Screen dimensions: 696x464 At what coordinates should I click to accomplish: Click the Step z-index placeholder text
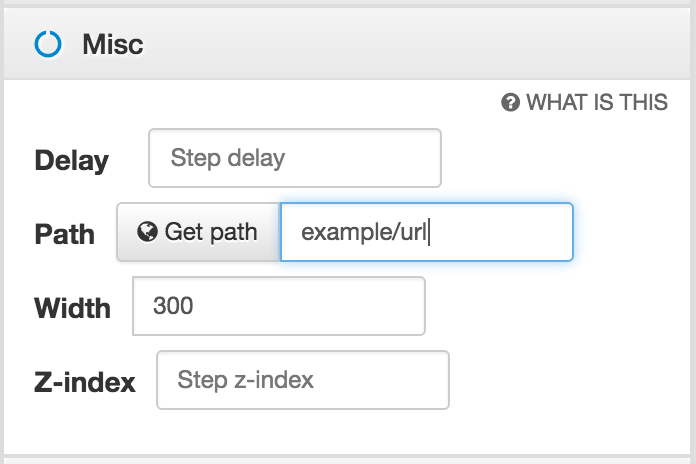pos(245,380)
